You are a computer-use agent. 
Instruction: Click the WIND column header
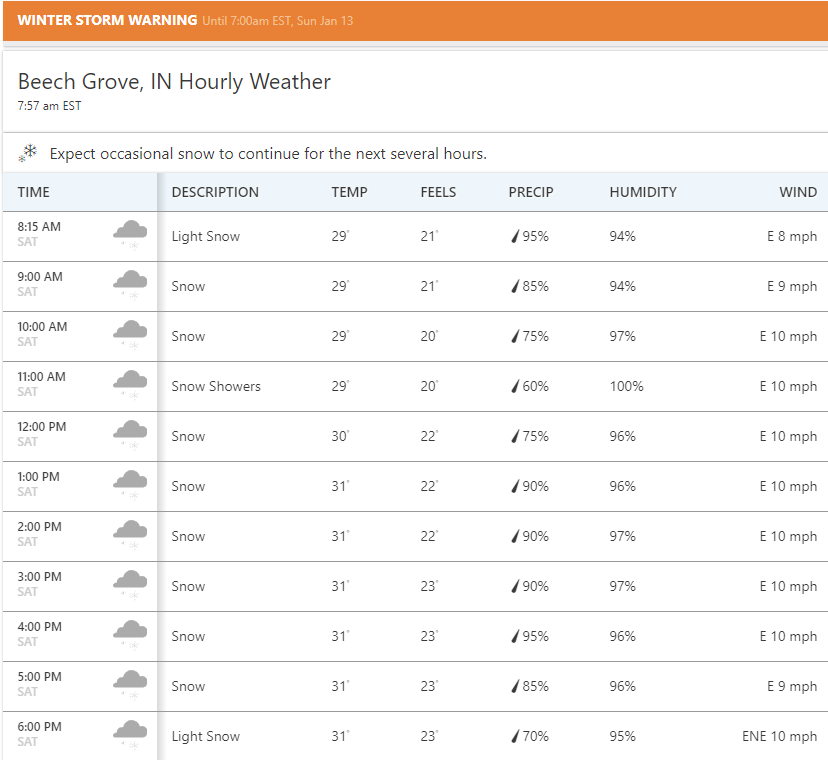[798, 192]
